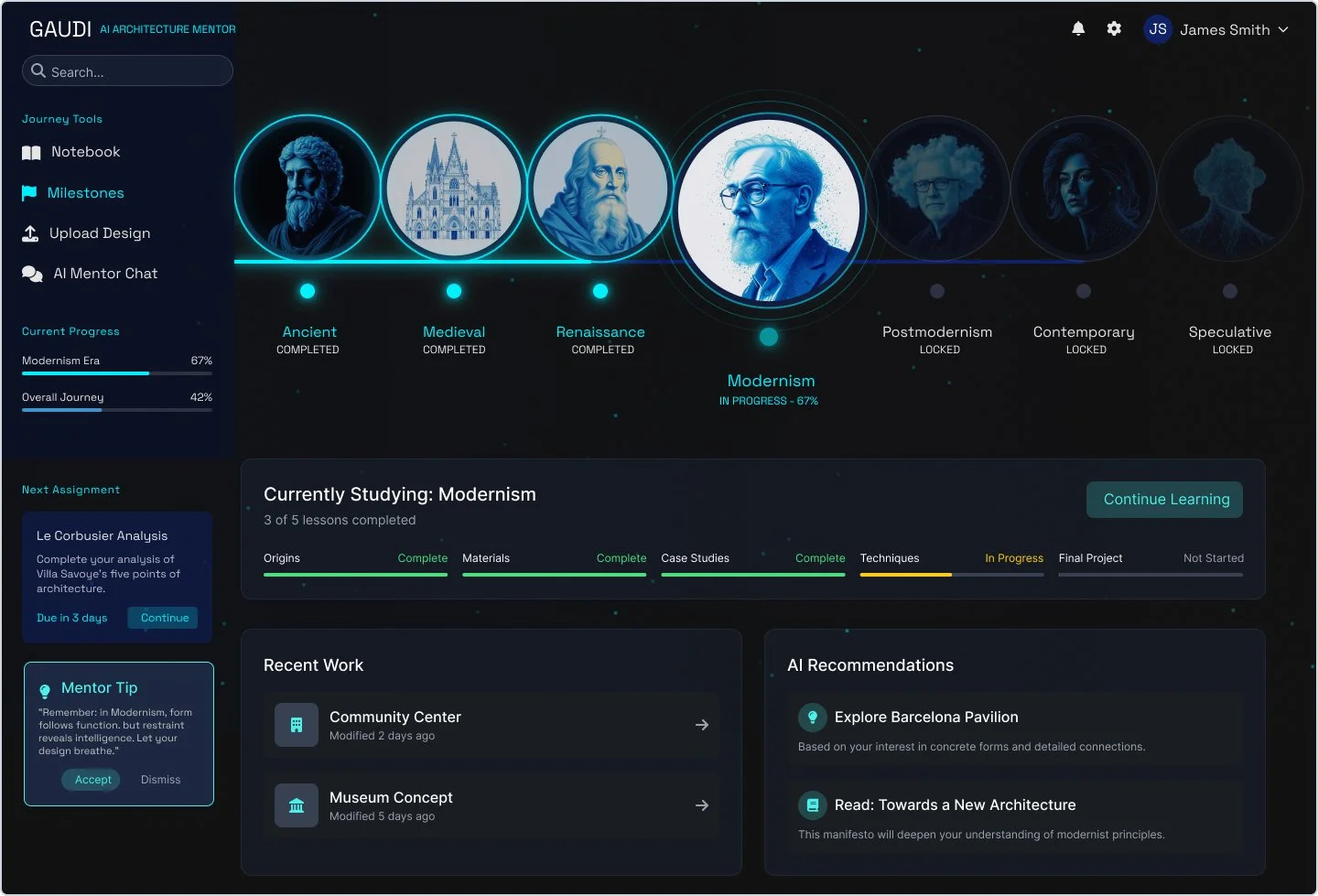
Task: Open Read: Towards a New Architecture recommendation
Action: [1015, 818]
